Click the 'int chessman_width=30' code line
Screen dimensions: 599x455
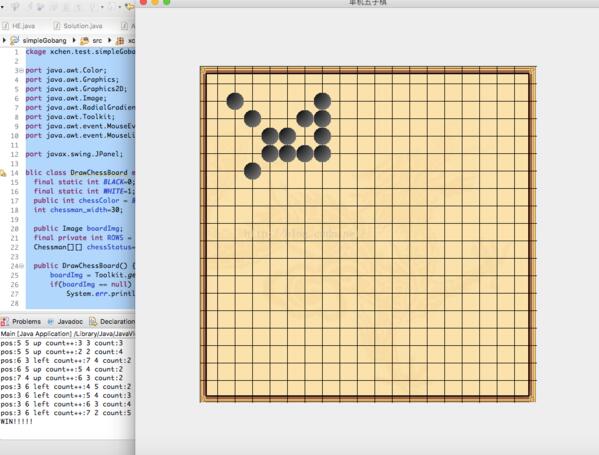click(78, 210)
